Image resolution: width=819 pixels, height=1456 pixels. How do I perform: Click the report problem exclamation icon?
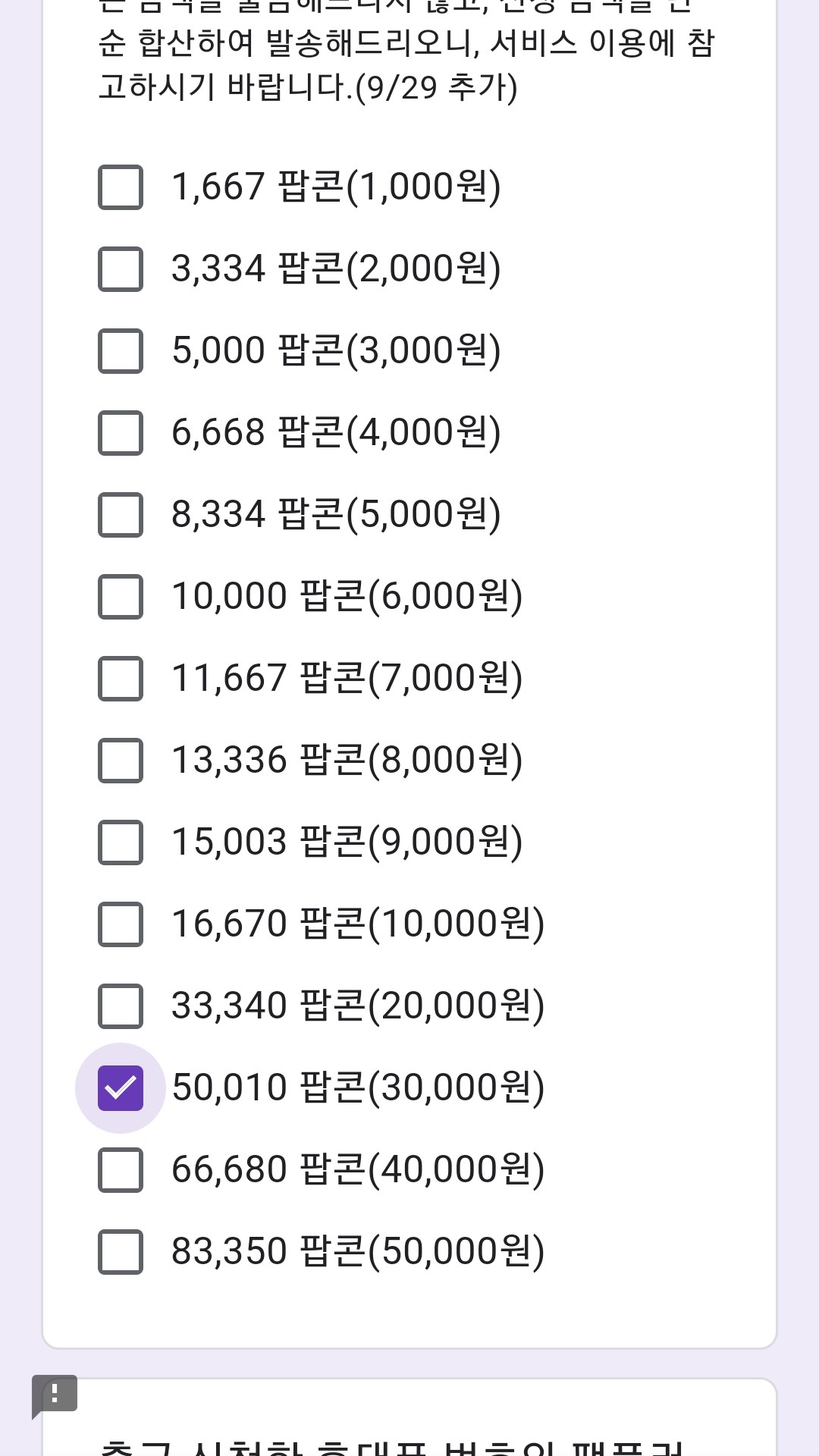coord(55,1394)
